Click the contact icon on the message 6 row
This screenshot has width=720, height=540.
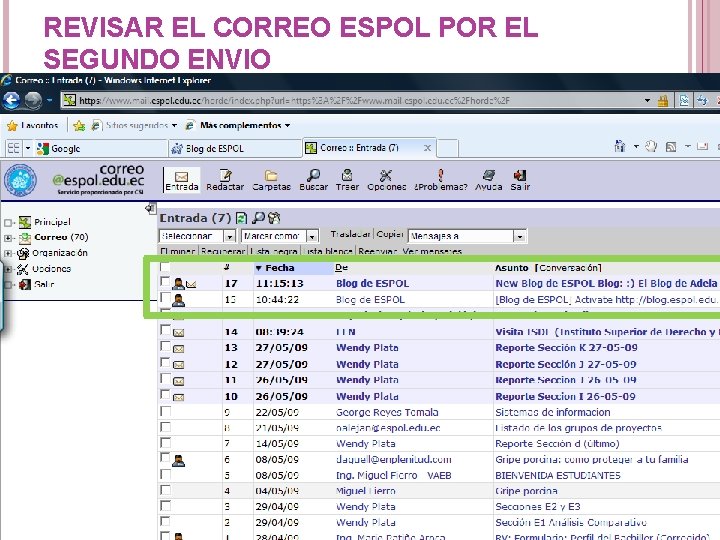point(178,460)
